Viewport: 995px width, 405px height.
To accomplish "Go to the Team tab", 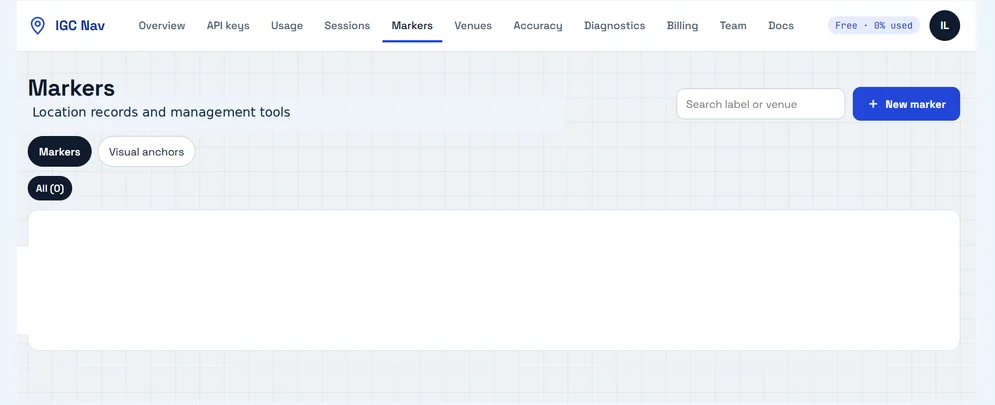I will (733, 25).
